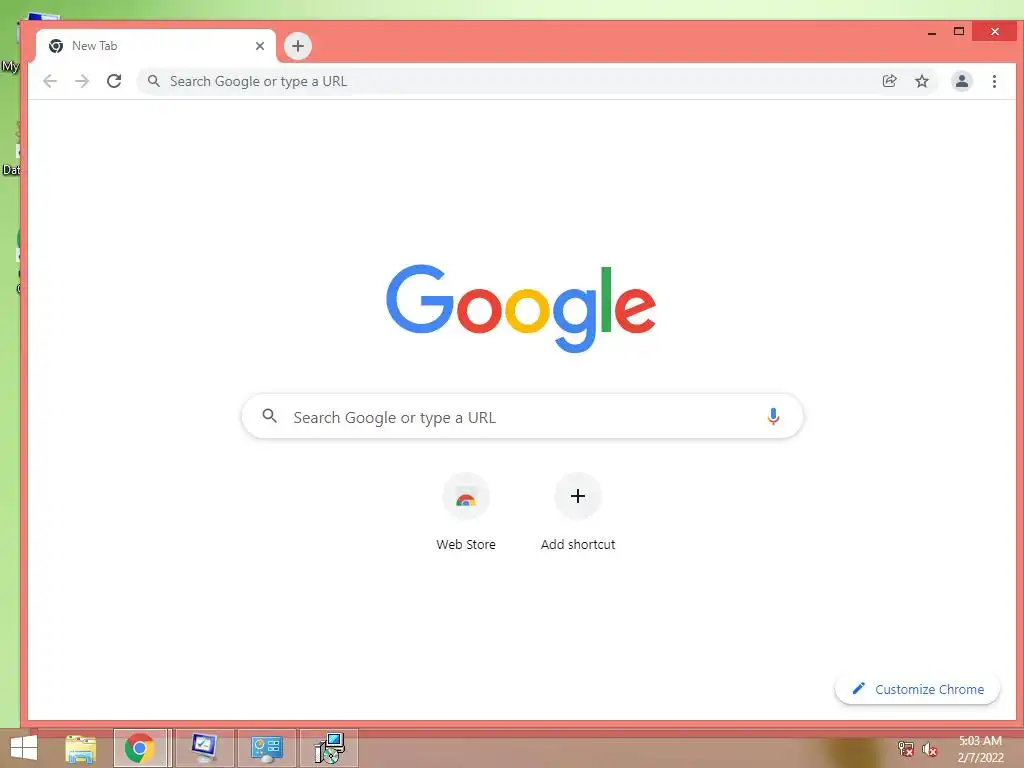
Task: Click Chrome icon in the taskbar
Action: 140,748
